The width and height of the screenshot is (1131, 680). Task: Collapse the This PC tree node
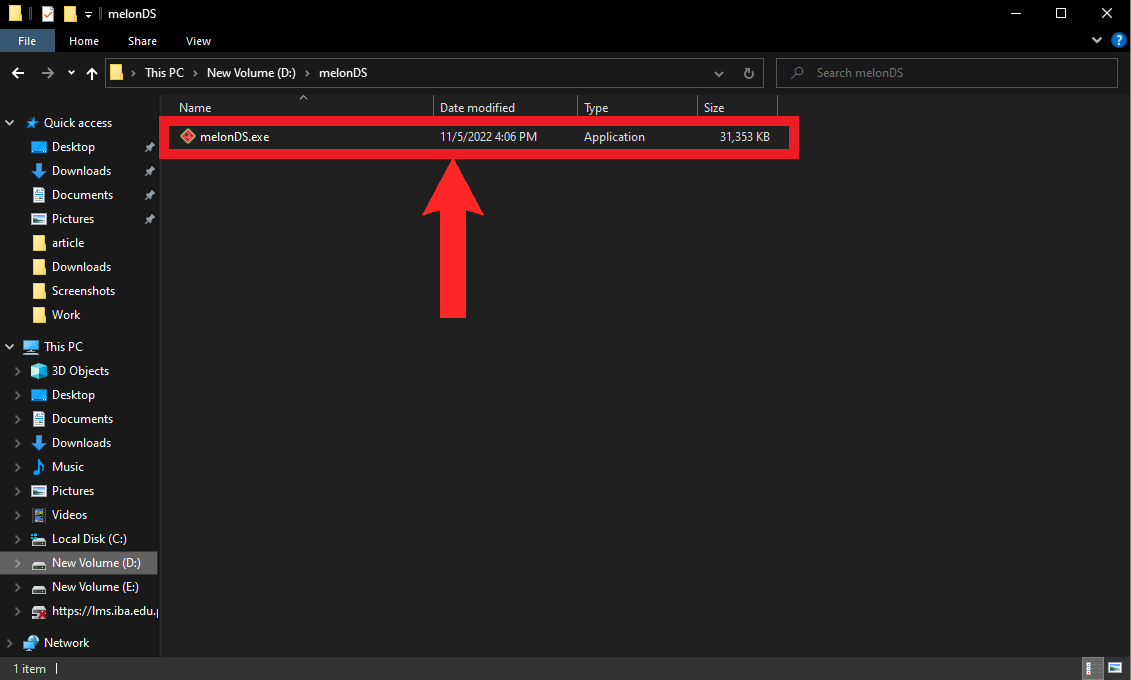pos(9,347)
